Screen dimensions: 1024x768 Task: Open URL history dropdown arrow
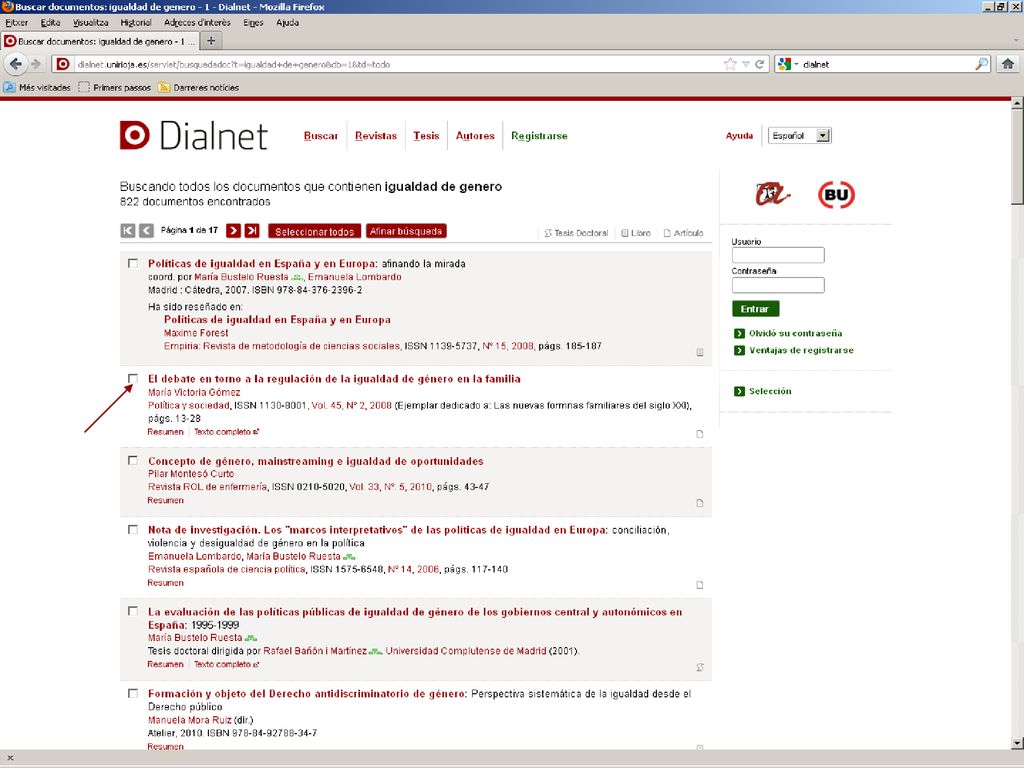click(x=745, y=64)
